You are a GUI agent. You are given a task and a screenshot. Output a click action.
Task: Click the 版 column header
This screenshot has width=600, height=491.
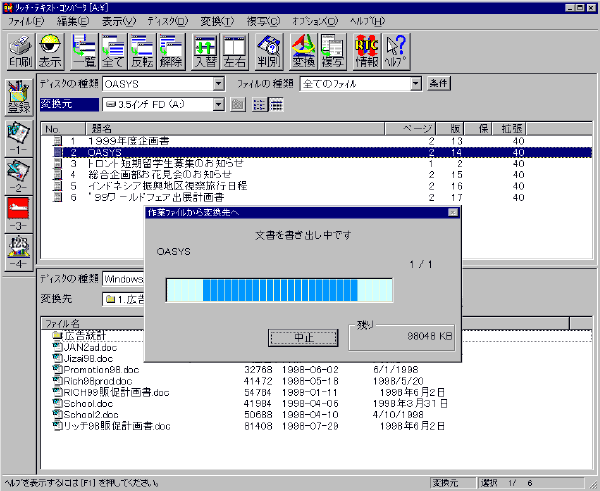pyautogui.click(x=450, y=129)
